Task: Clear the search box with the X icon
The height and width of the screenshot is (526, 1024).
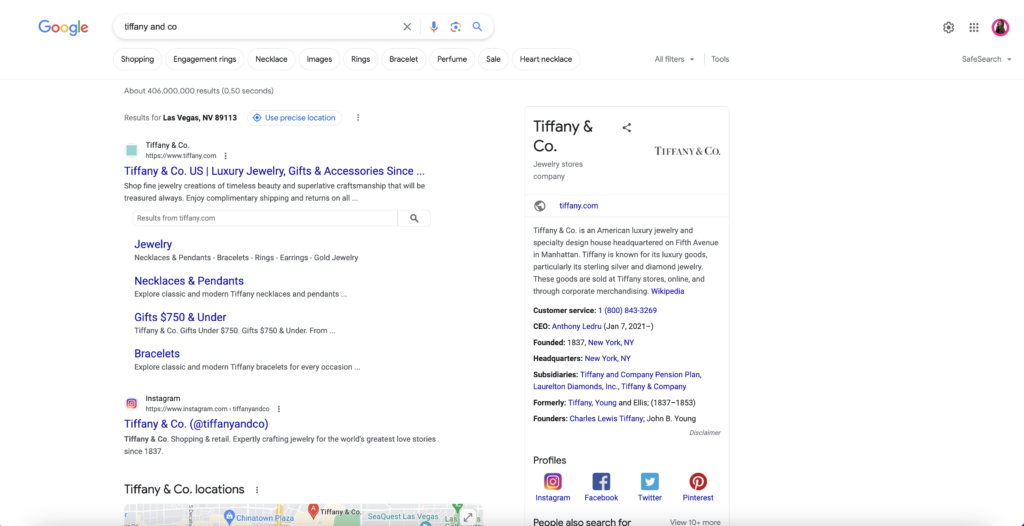Action: (x=407, y=27)
